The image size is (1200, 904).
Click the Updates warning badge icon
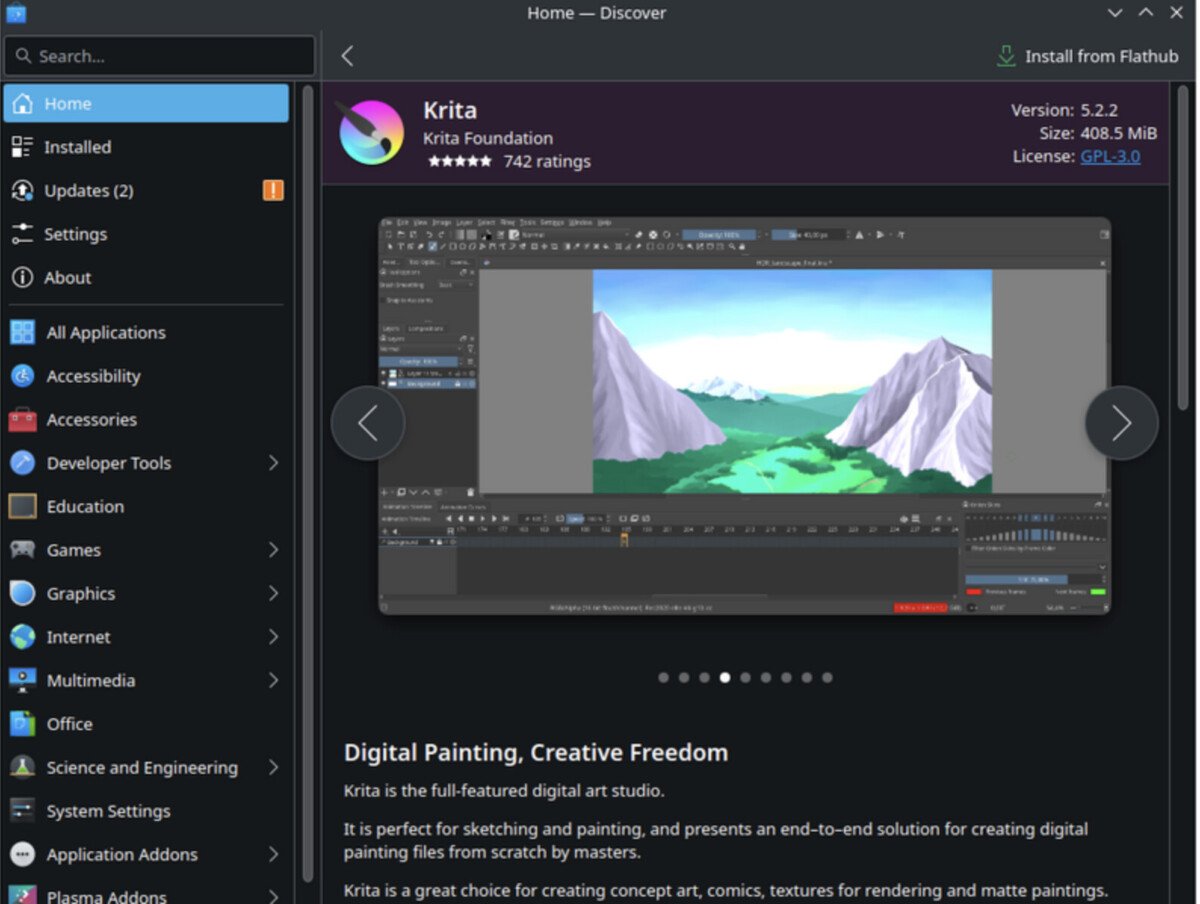tap(273, 190)
